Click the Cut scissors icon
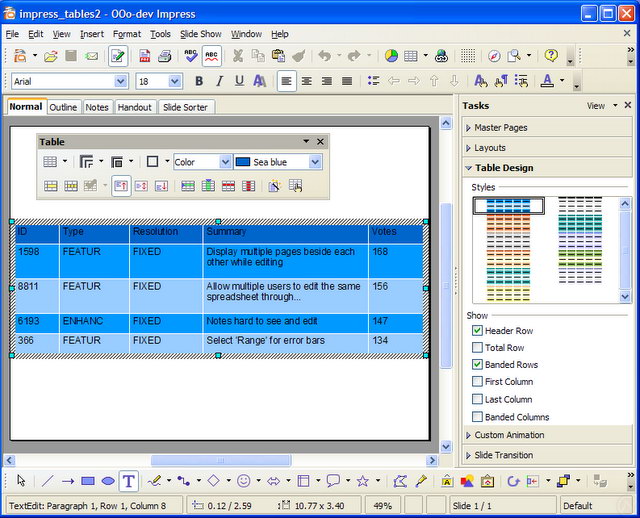This screenshot has width=640, height=518. (x=238, y=56)
